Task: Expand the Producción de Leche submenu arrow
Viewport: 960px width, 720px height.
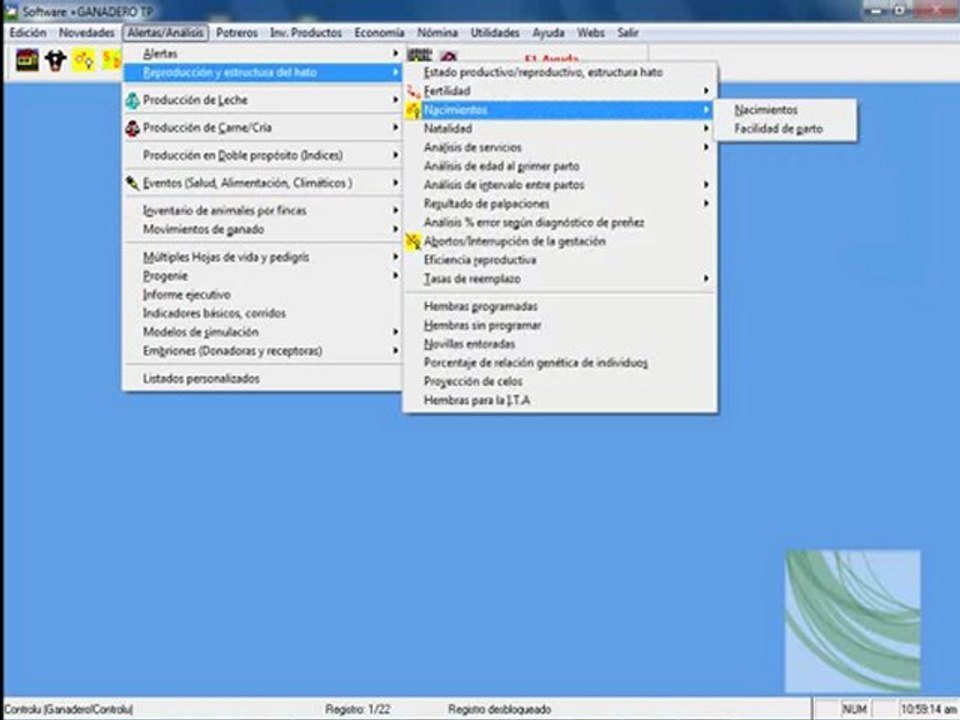Action: point(395,100)
